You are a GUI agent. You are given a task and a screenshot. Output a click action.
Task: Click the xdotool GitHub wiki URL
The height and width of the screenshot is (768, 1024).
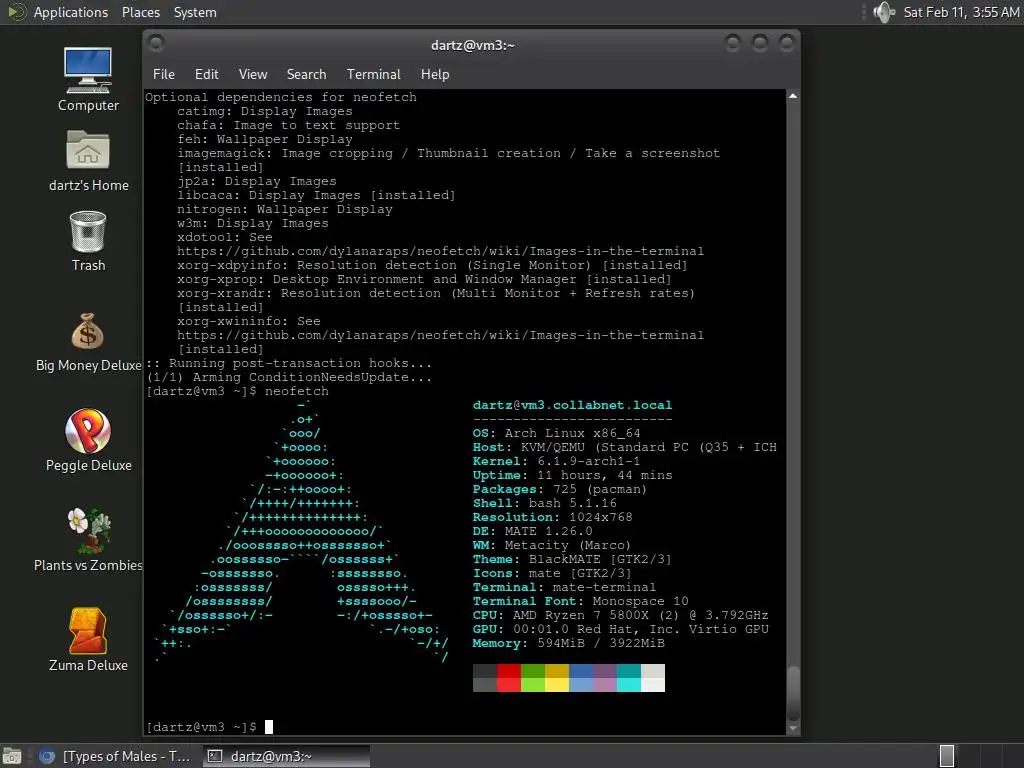click(x=440, y=251)
